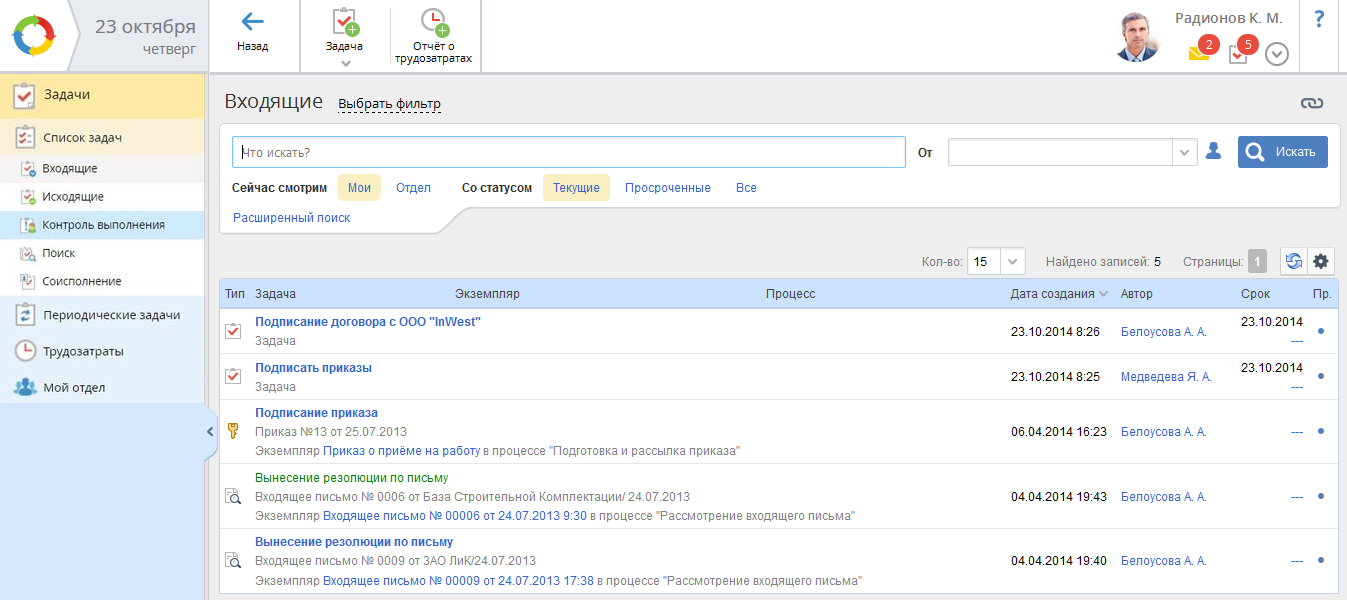This screenshot has width=1347, height=600.
Task: Click the 'Что искать?' search field
Action: pos(568,152)
